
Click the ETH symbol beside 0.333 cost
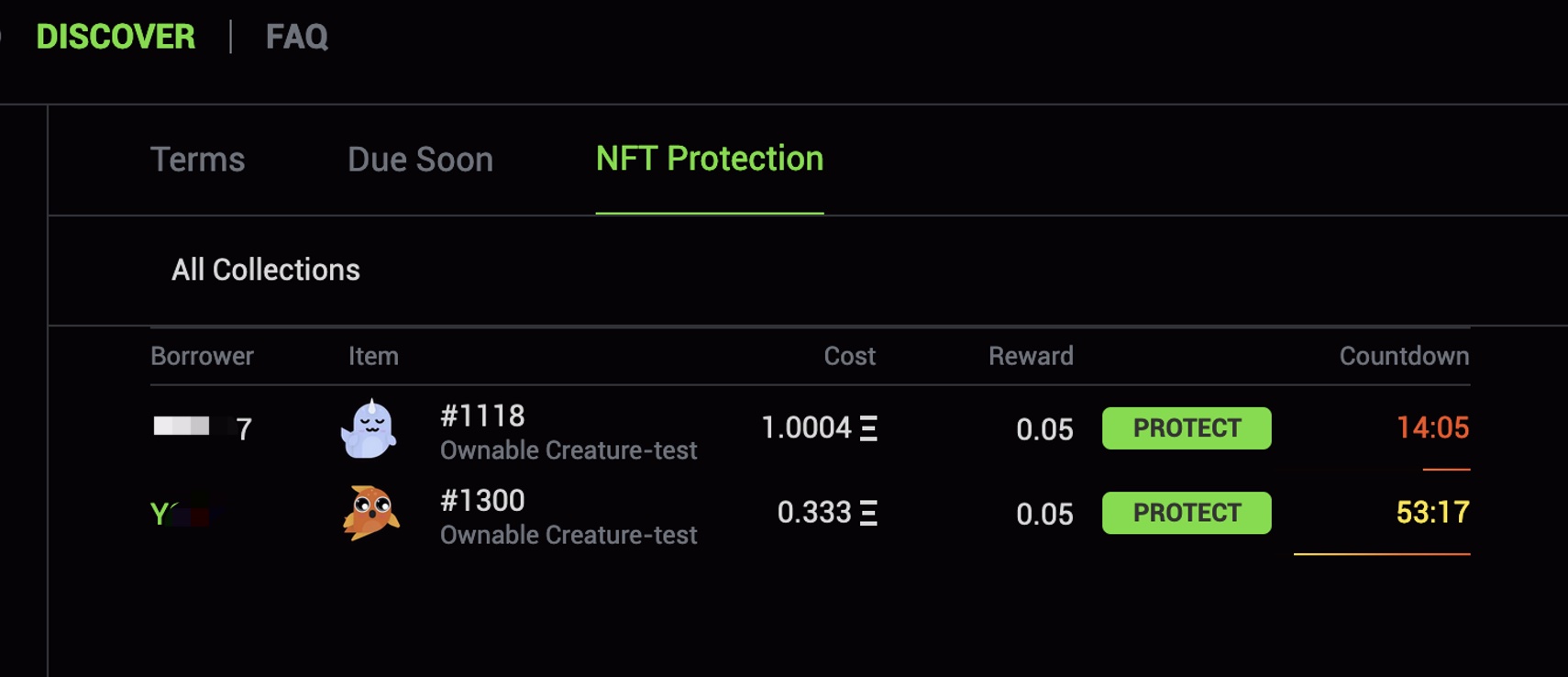tap(868, 513)
